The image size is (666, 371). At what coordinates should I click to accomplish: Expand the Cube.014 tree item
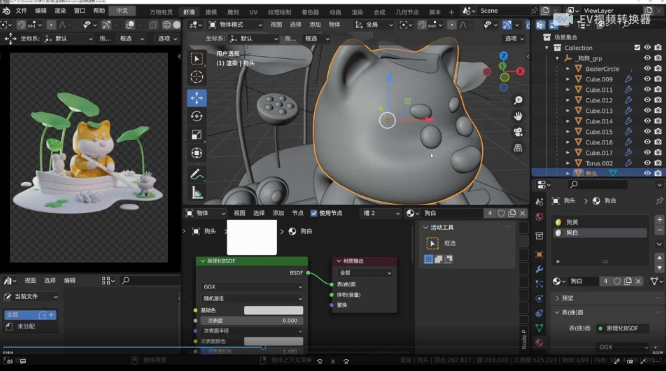tap(568, 121)
